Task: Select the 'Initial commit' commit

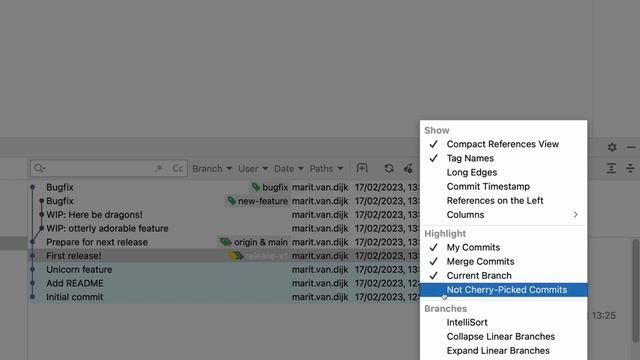Action: pos(75,297)
